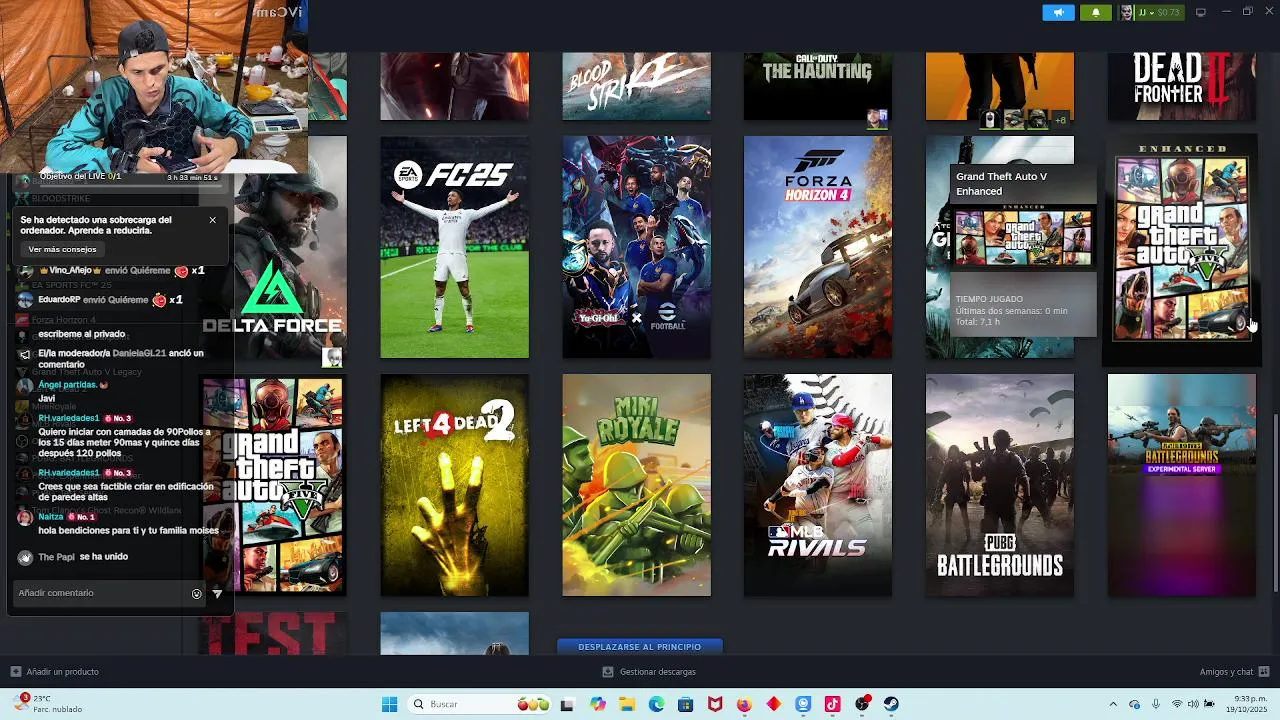Open Steam announcements megaphone button
Screen dimensions: 1280x720
(x=1058, y=12)
